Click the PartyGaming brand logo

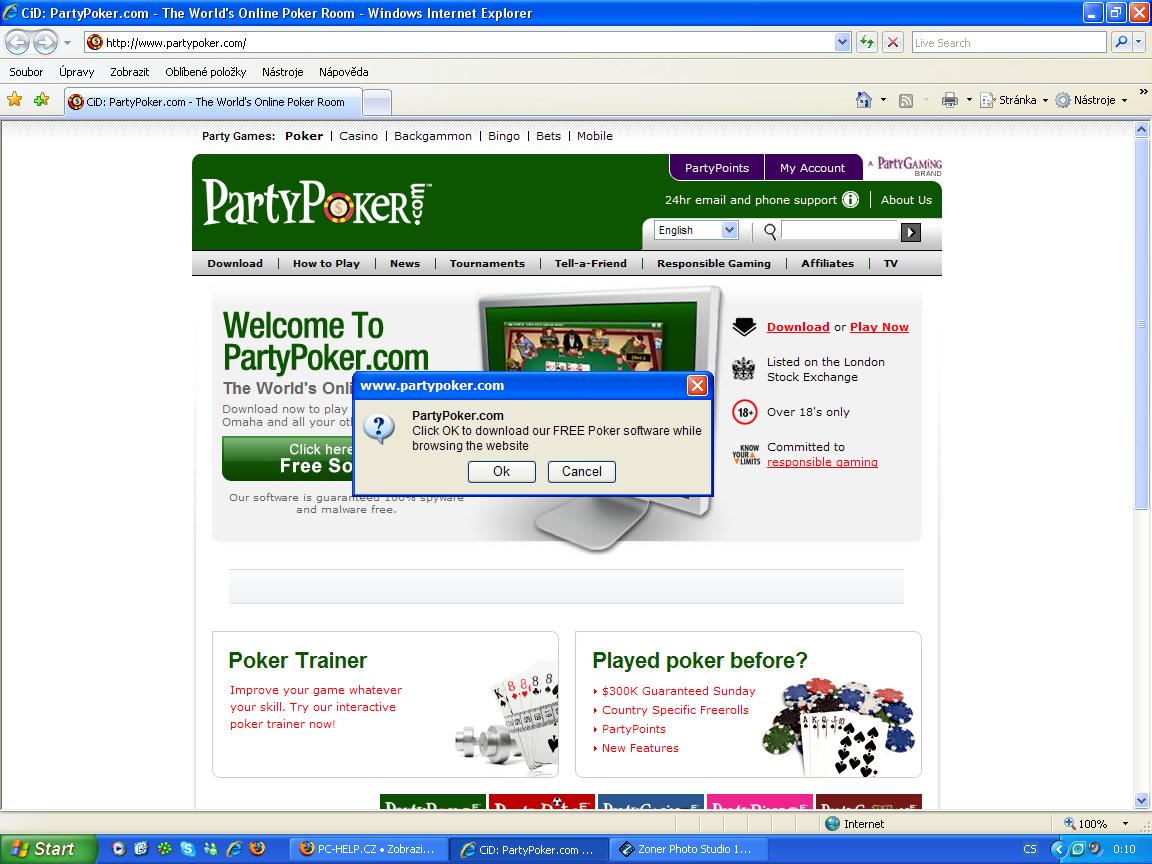point(909,165)
